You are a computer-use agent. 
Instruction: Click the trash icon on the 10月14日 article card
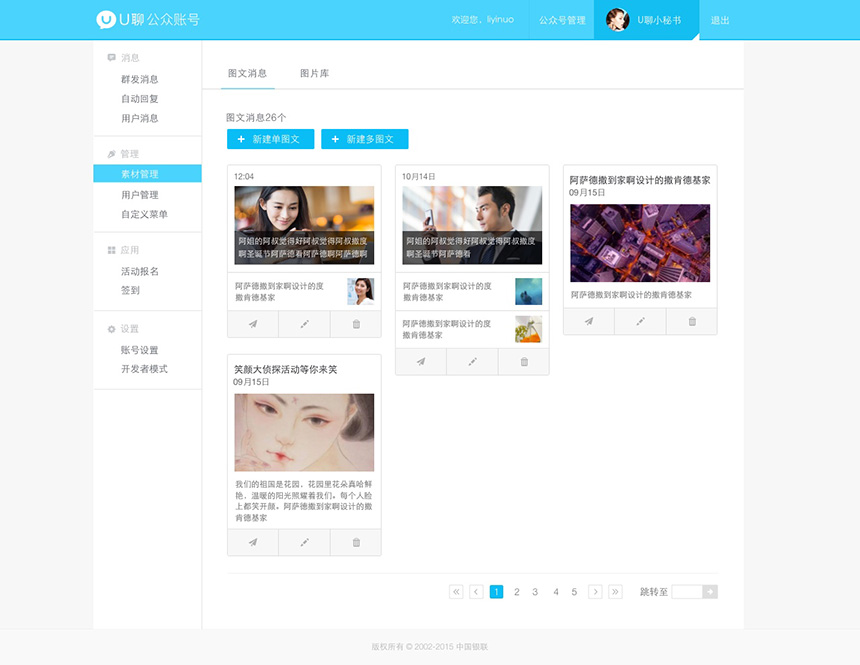523,361
